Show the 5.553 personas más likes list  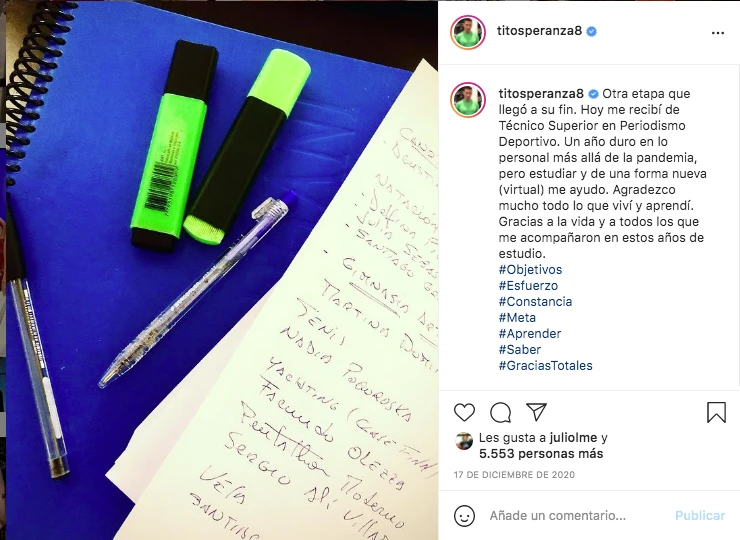(541, 454)
